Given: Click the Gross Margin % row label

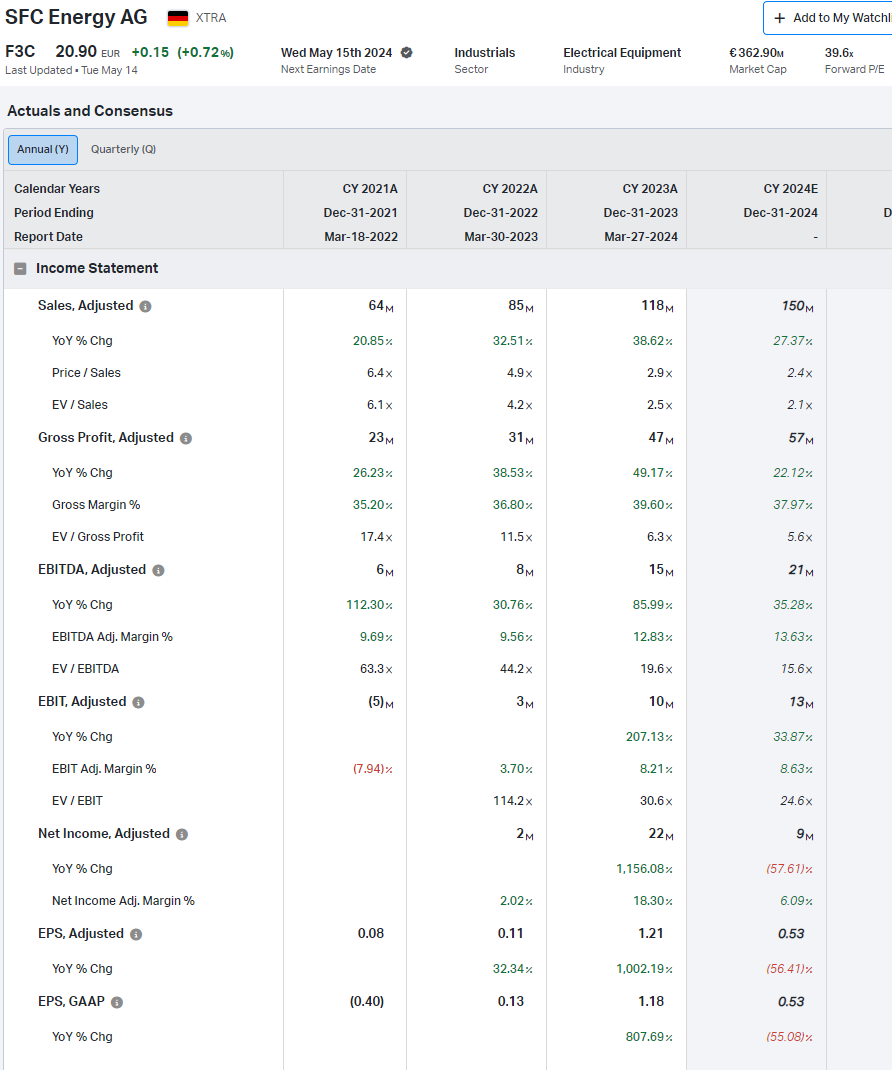Looking at the screenshot, I should 96,505.
